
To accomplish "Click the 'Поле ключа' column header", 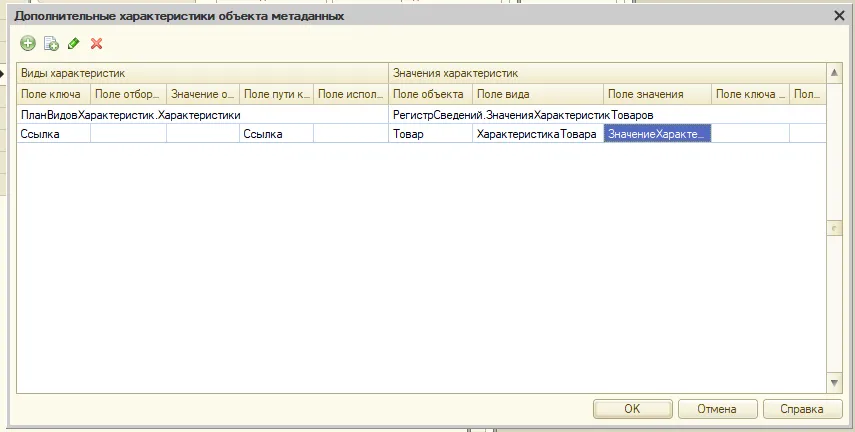I will [x=53, y=94].
